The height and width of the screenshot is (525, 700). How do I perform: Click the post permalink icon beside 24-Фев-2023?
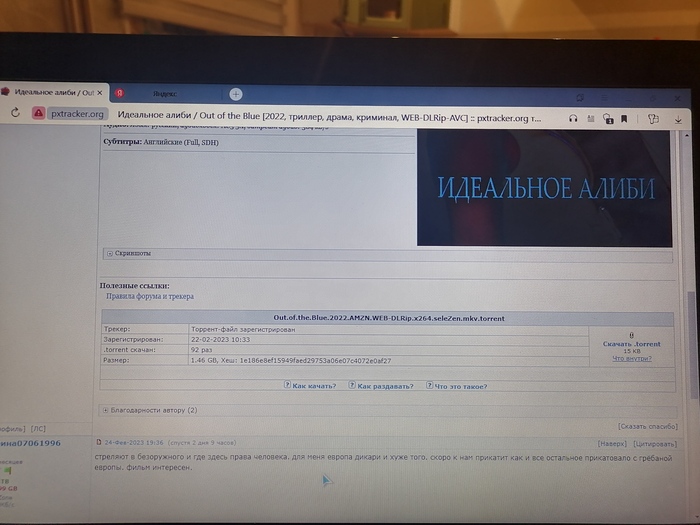coord(99,442)
